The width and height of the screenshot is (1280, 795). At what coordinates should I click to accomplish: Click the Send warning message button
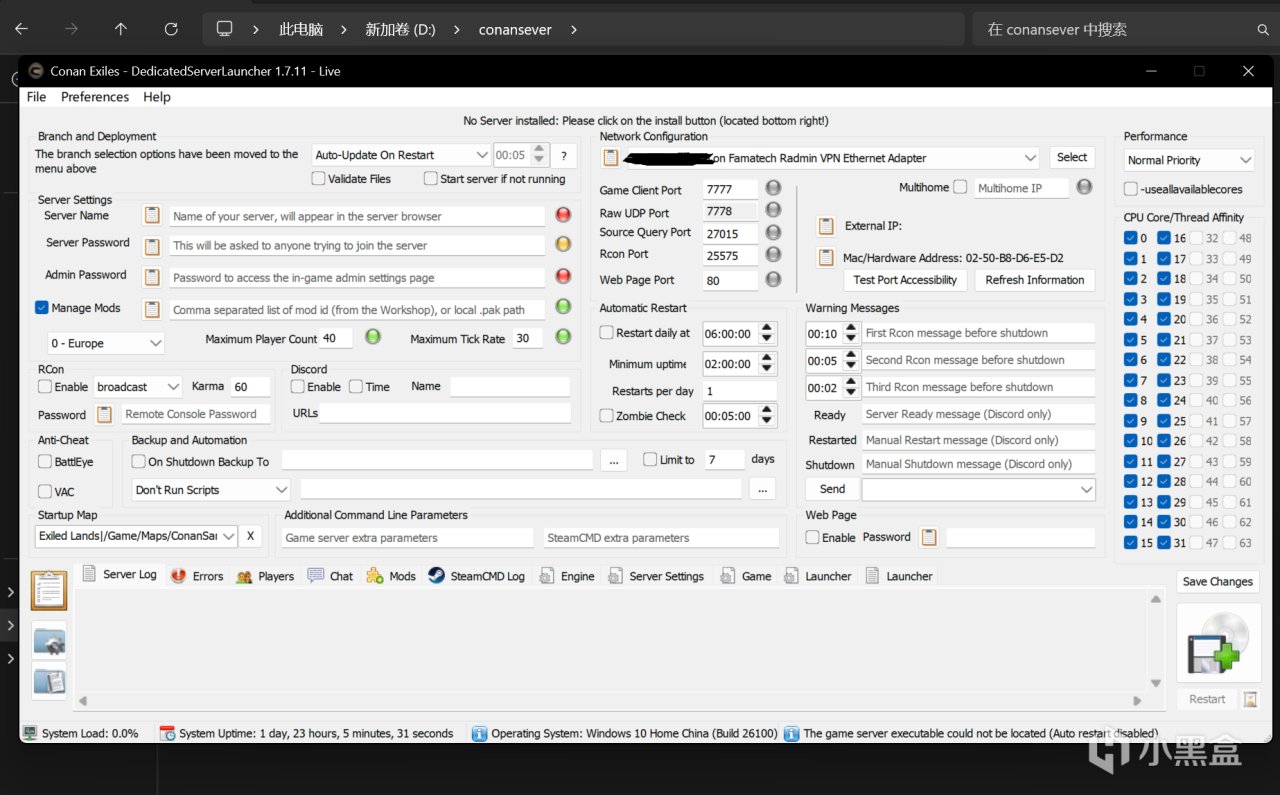pyautogui.click(x=832, y=489)
